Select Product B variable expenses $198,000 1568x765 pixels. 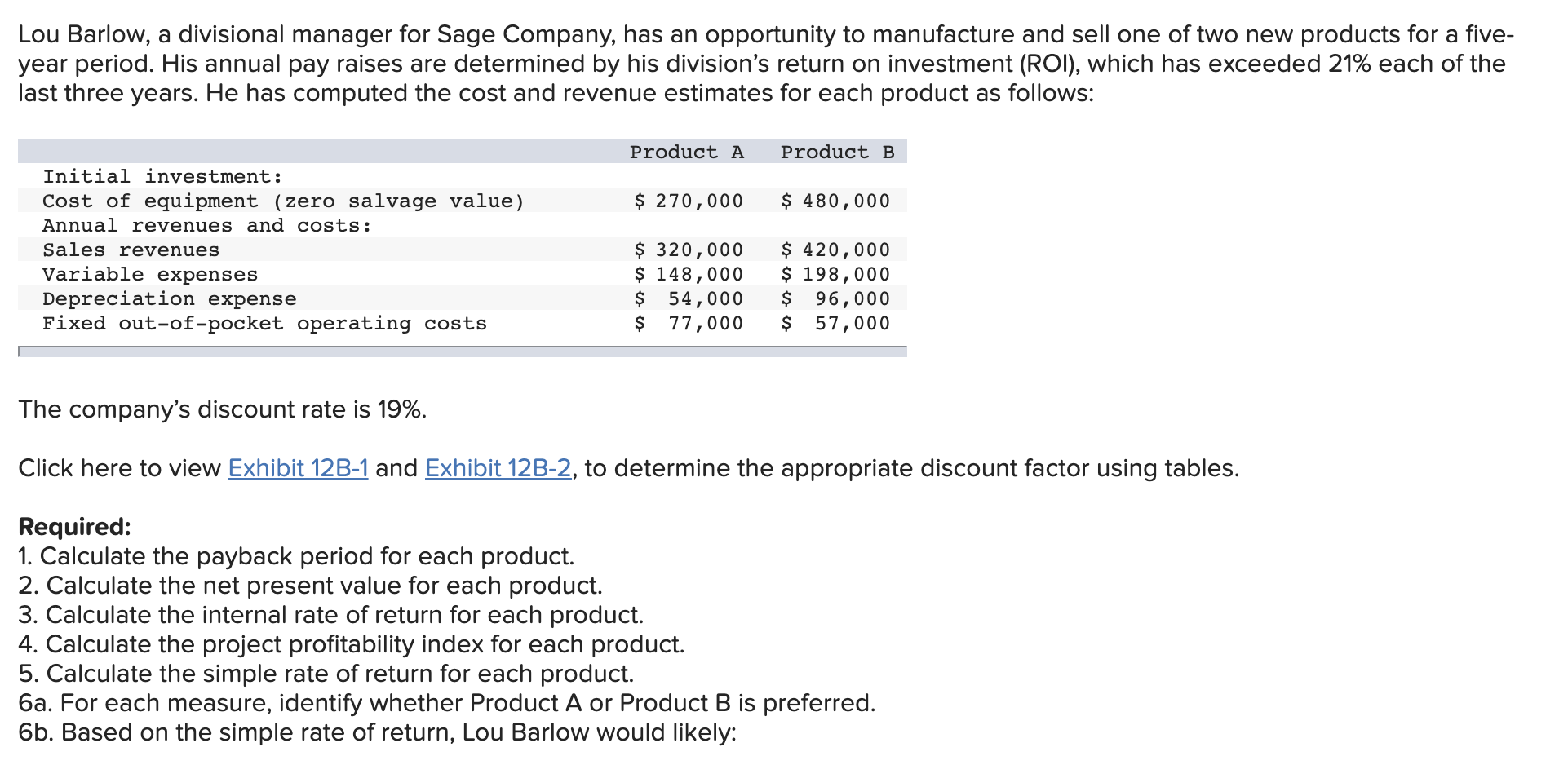(x=835, y=274)
